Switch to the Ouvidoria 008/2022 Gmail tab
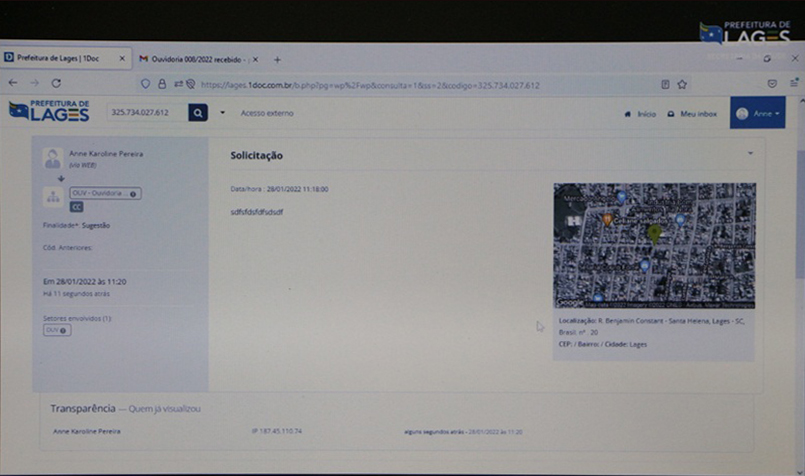The height and width of the screenshot is (476, 805). pos(196,59)
